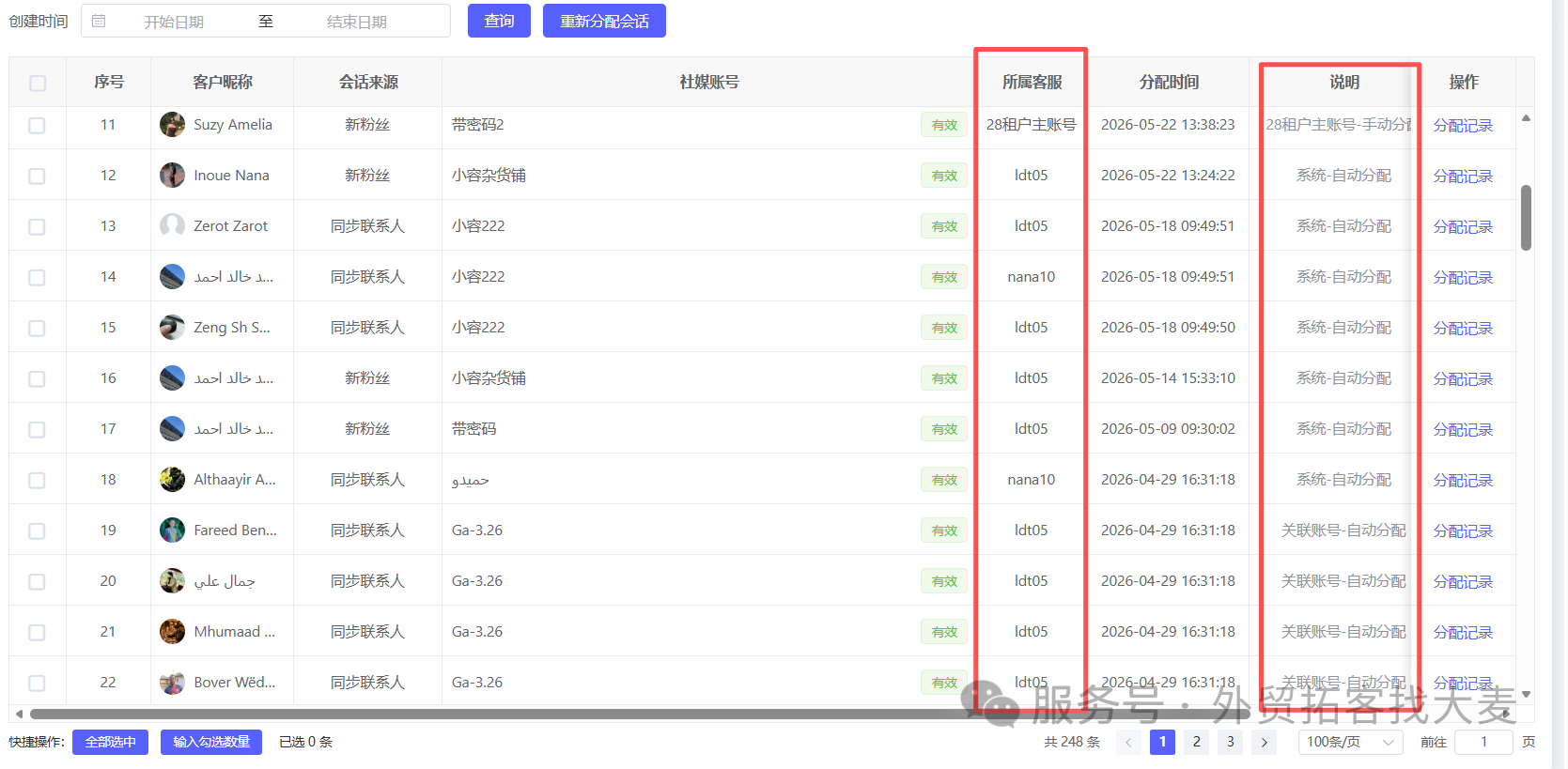Open the 100条/页 page size dropdown
Screen dimensions: 1568x769
click(1350, 742)
